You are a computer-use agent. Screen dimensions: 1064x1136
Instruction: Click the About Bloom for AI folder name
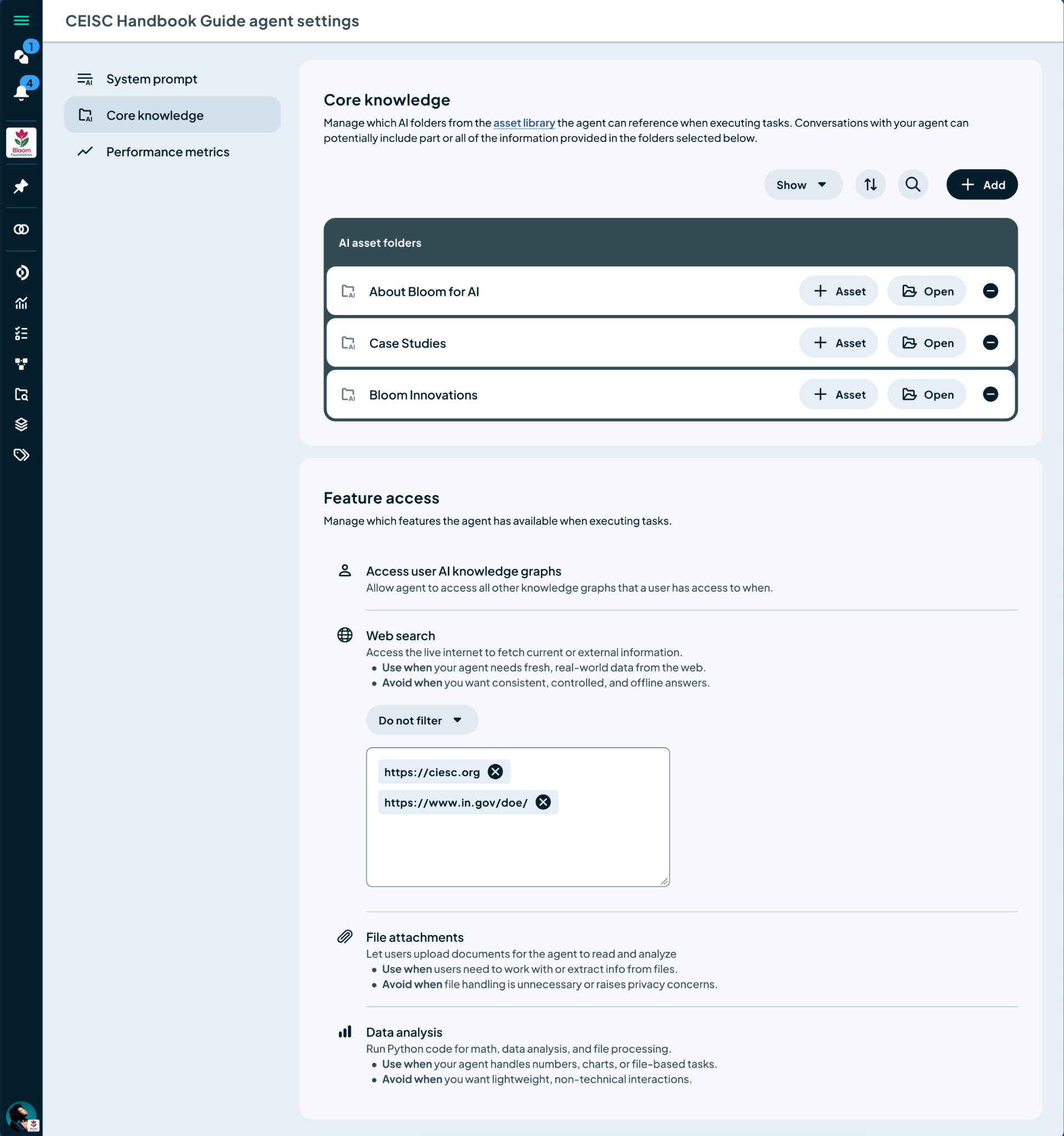424,291
